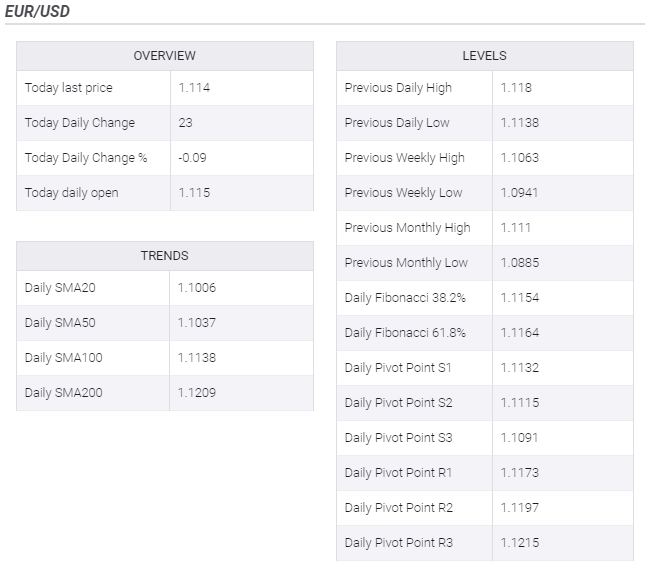The height and width of the screenshot is (570, 648).
Task: Click the Previous Weekly High row label
Action: [x=405, y=158]
